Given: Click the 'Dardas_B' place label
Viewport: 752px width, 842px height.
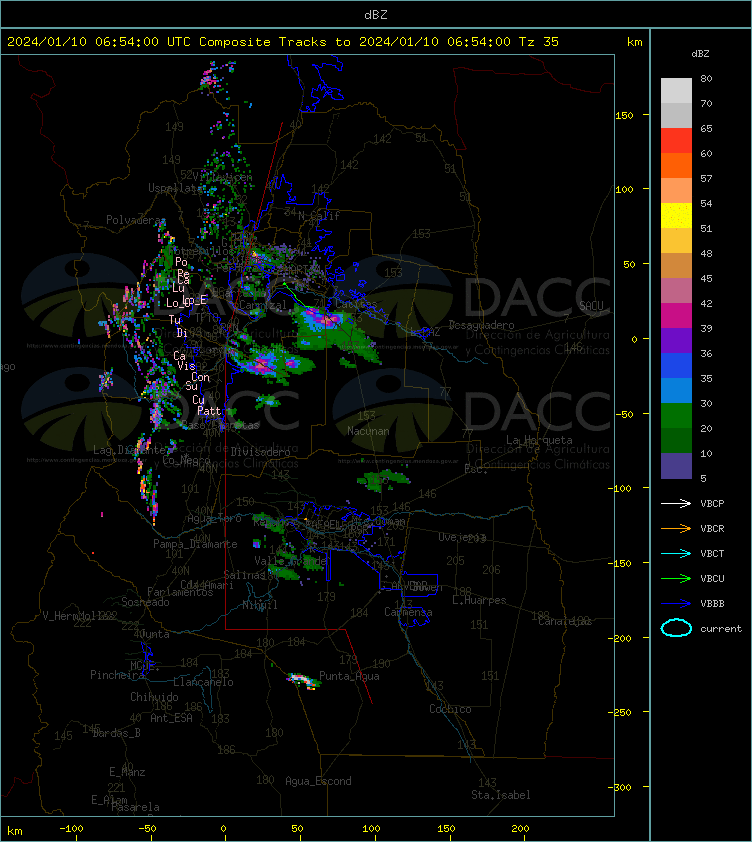Looking at the screenshot, I should [117, 732].
